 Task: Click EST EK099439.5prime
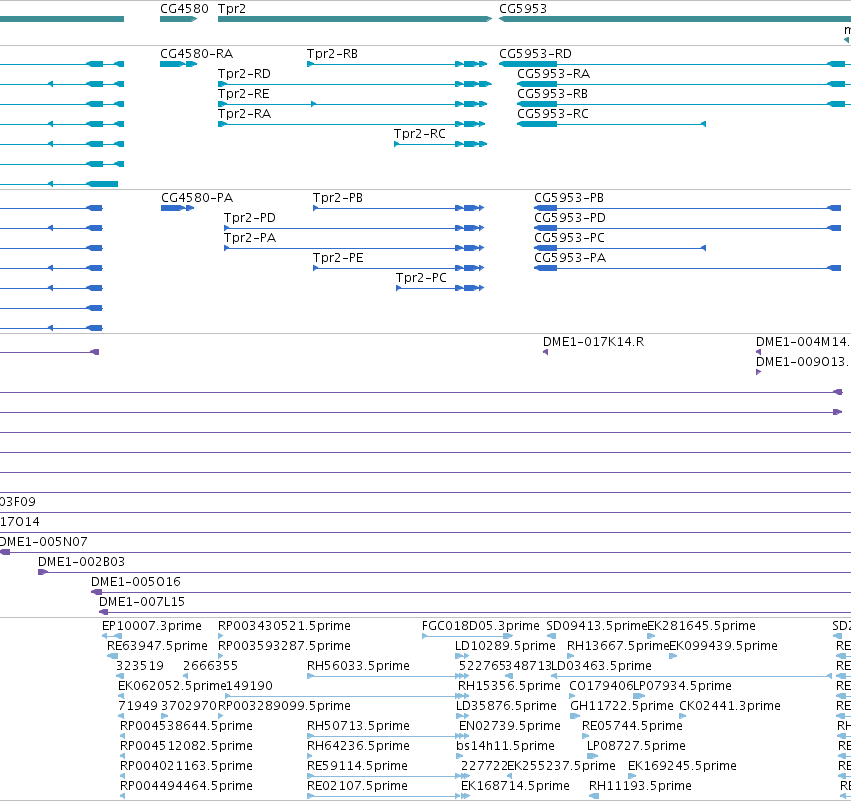coord(723,646)
